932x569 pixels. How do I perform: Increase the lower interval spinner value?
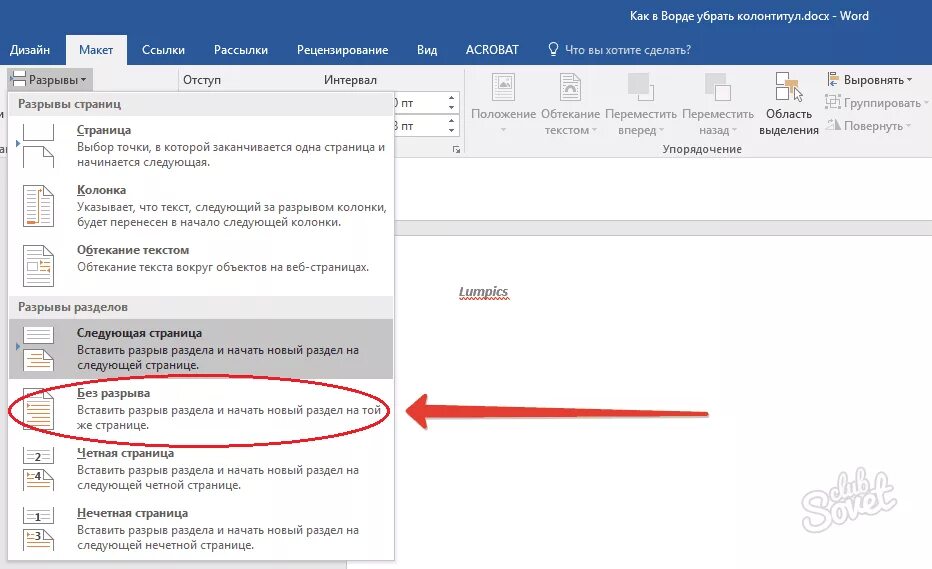[452, 121]
